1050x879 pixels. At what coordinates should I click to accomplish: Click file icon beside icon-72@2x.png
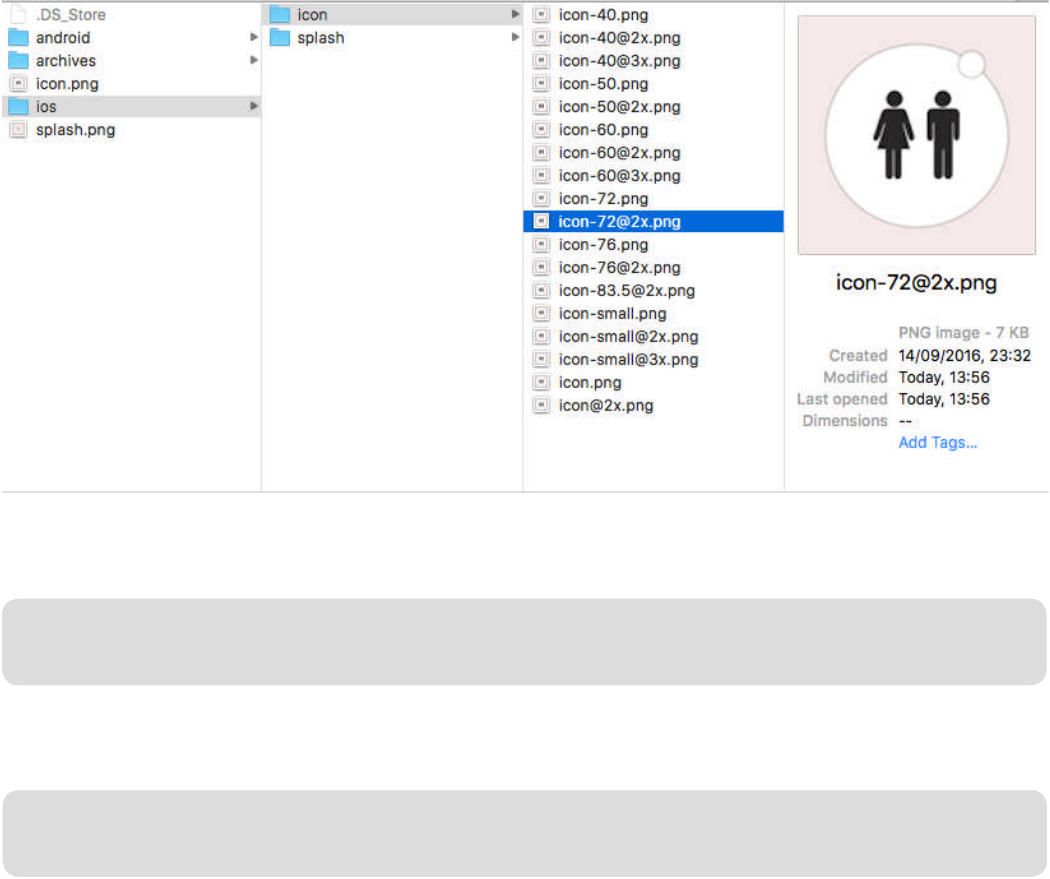[x=541, y=221]
